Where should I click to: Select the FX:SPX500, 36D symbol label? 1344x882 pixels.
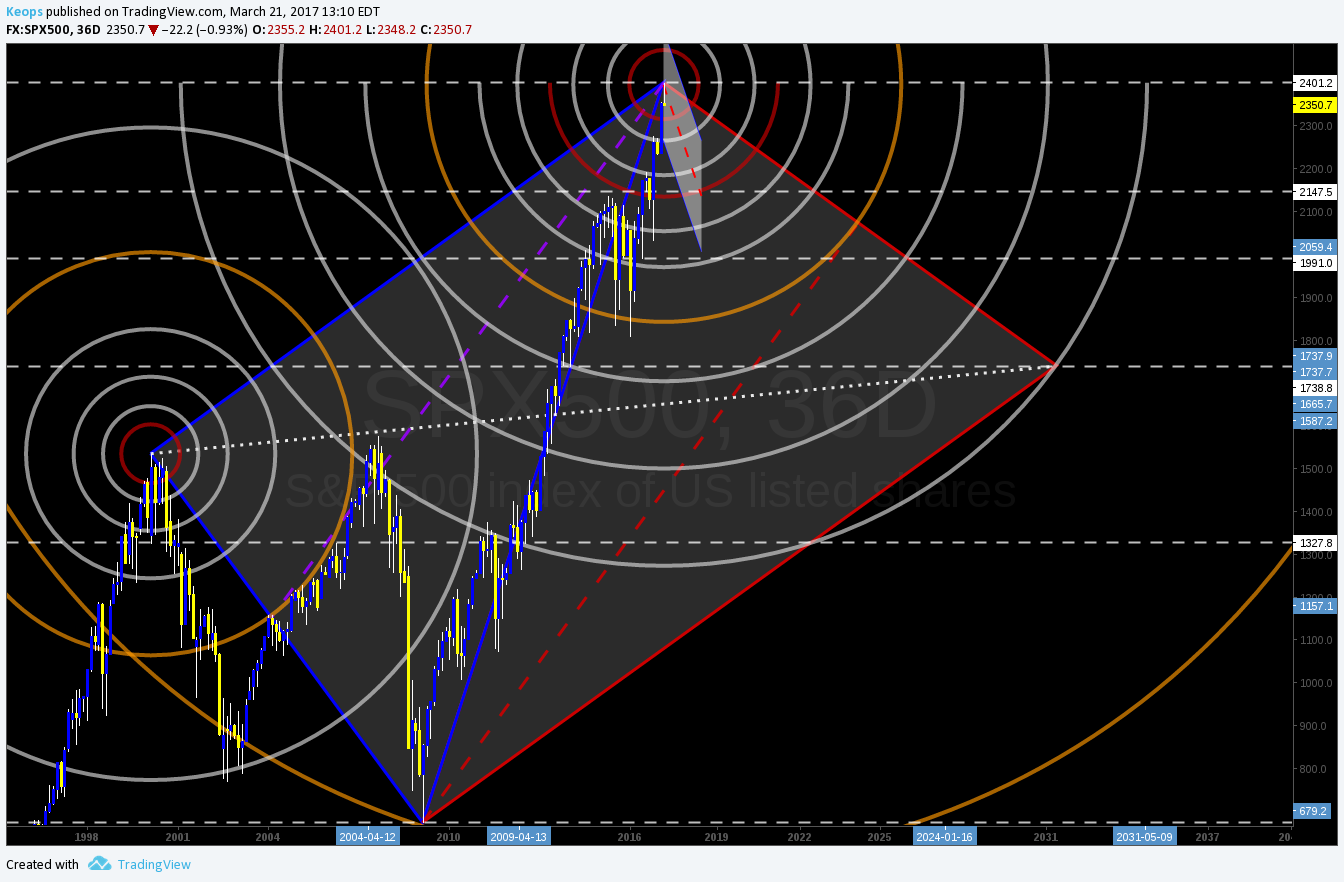coord(53,30)
